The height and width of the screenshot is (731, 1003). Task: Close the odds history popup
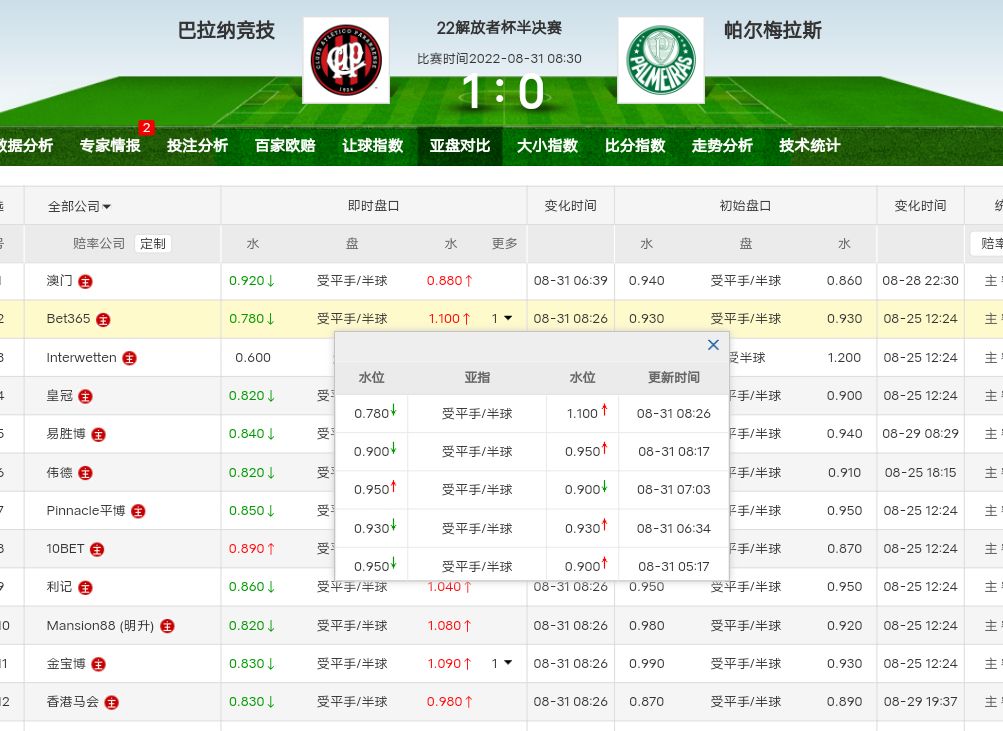[x=713, y=345]
